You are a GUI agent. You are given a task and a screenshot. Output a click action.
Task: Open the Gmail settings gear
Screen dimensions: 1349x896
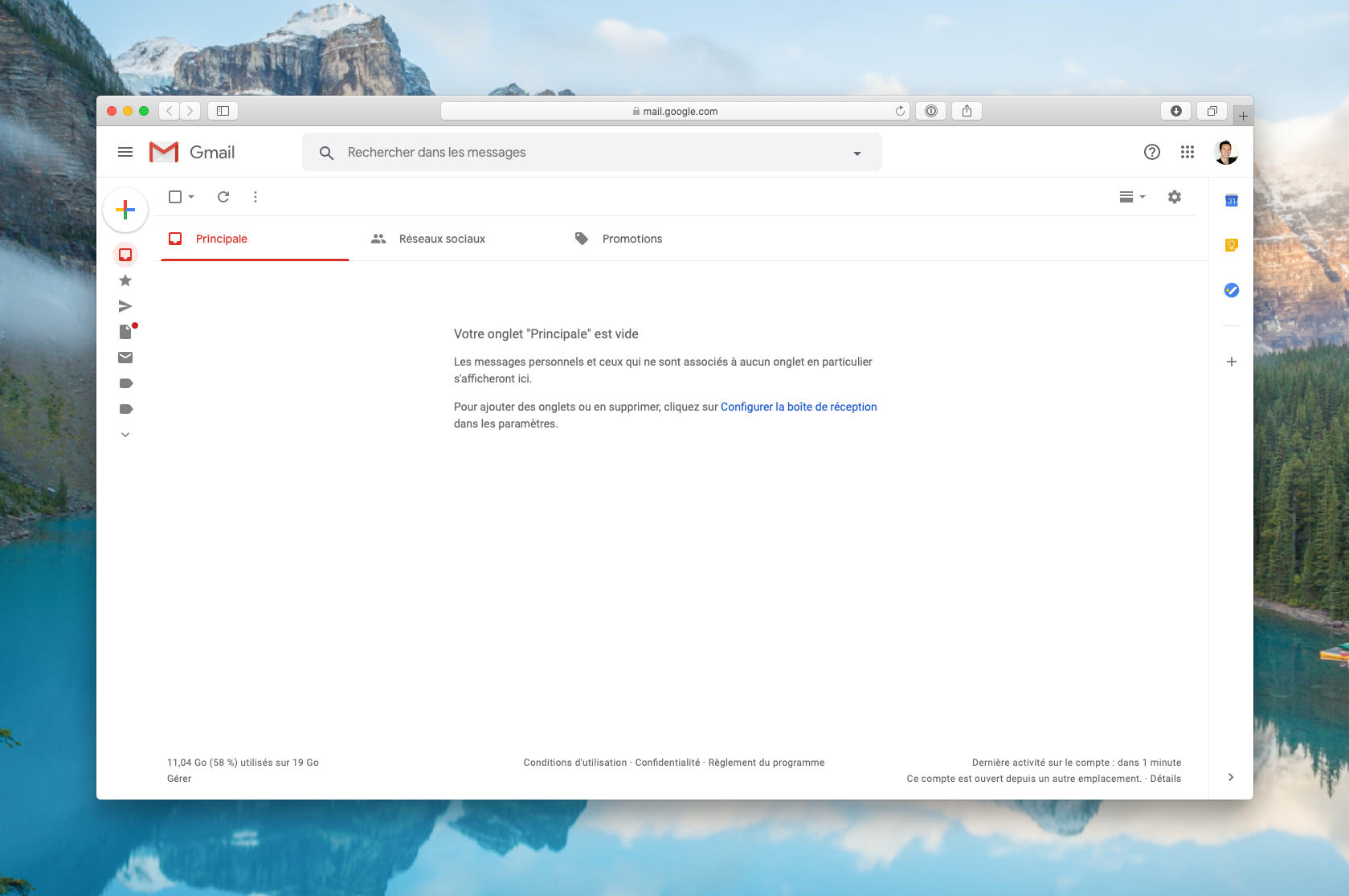tap(1175, 197)
